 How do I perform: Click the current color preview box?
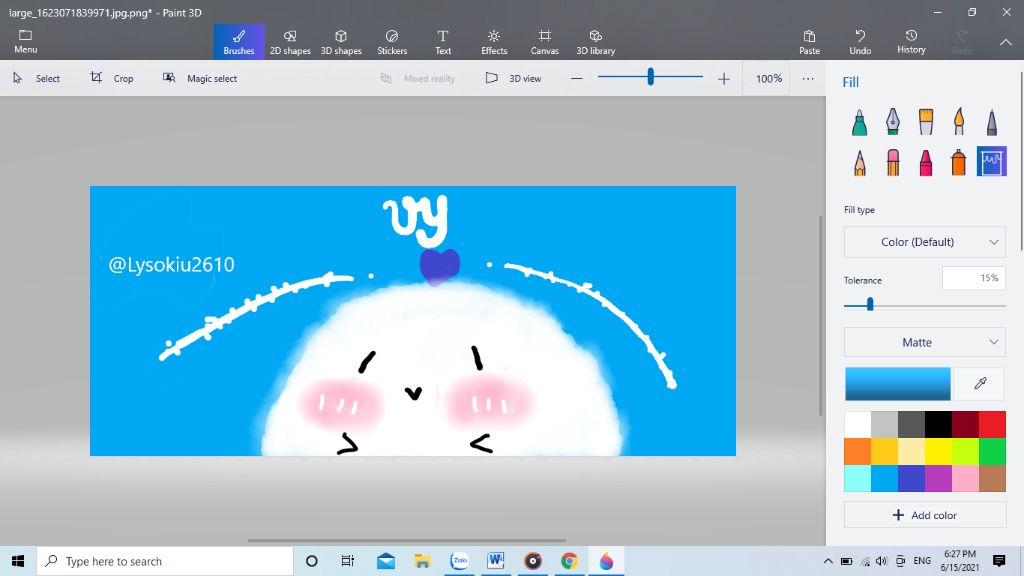coord(898,383)
